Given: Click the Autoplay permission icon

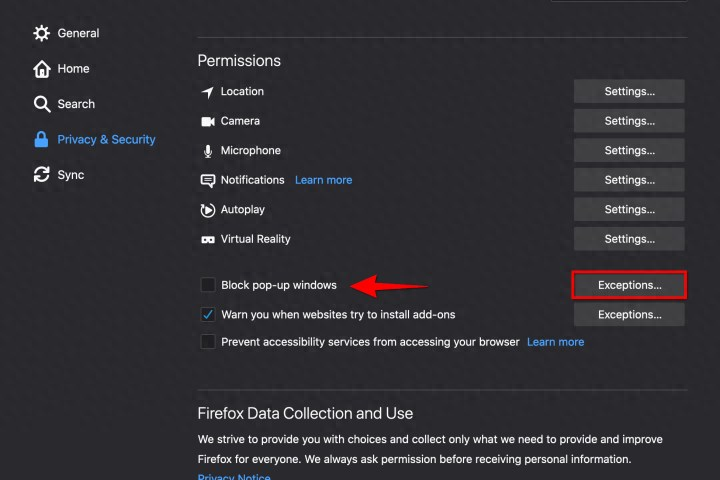Looking at the screenshot, I should pyautogui.click(x=208, y=210).
